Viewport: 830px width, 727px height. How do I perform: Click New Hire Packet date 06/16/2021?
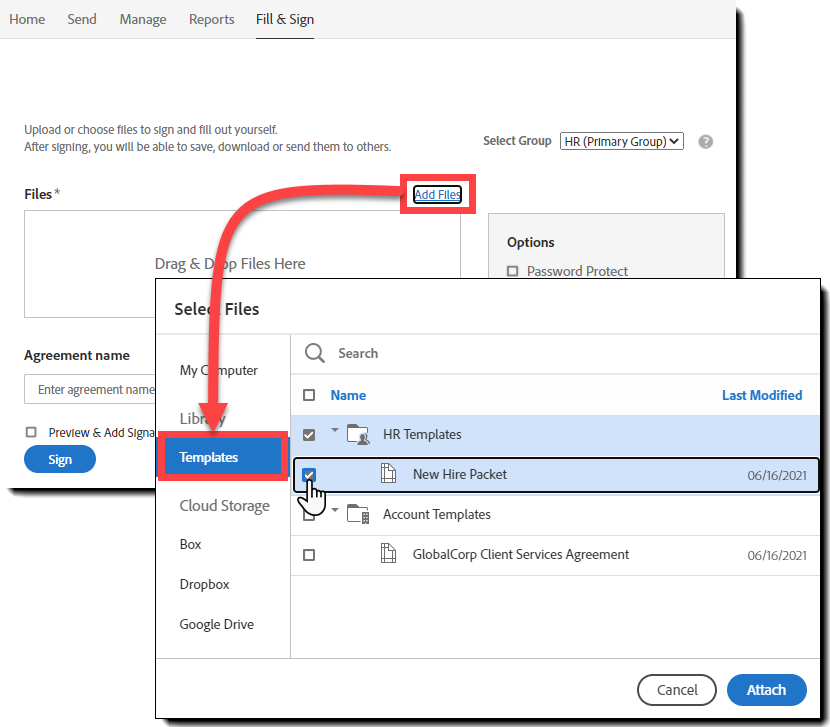coord(777,475)
